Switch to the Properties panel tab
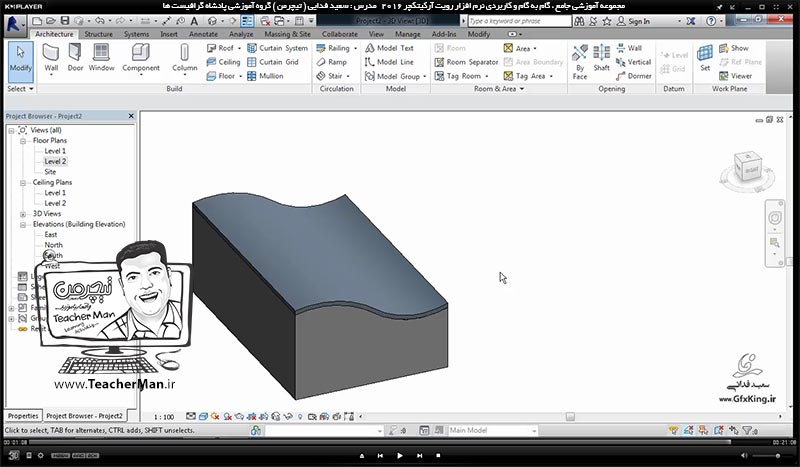 (x=23, y=416)
